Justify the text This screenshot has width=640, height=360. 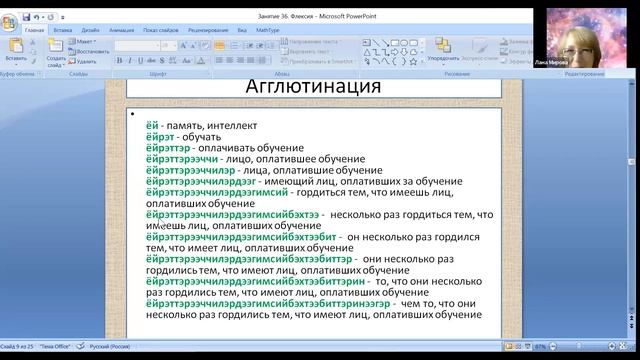coord(251,60)
